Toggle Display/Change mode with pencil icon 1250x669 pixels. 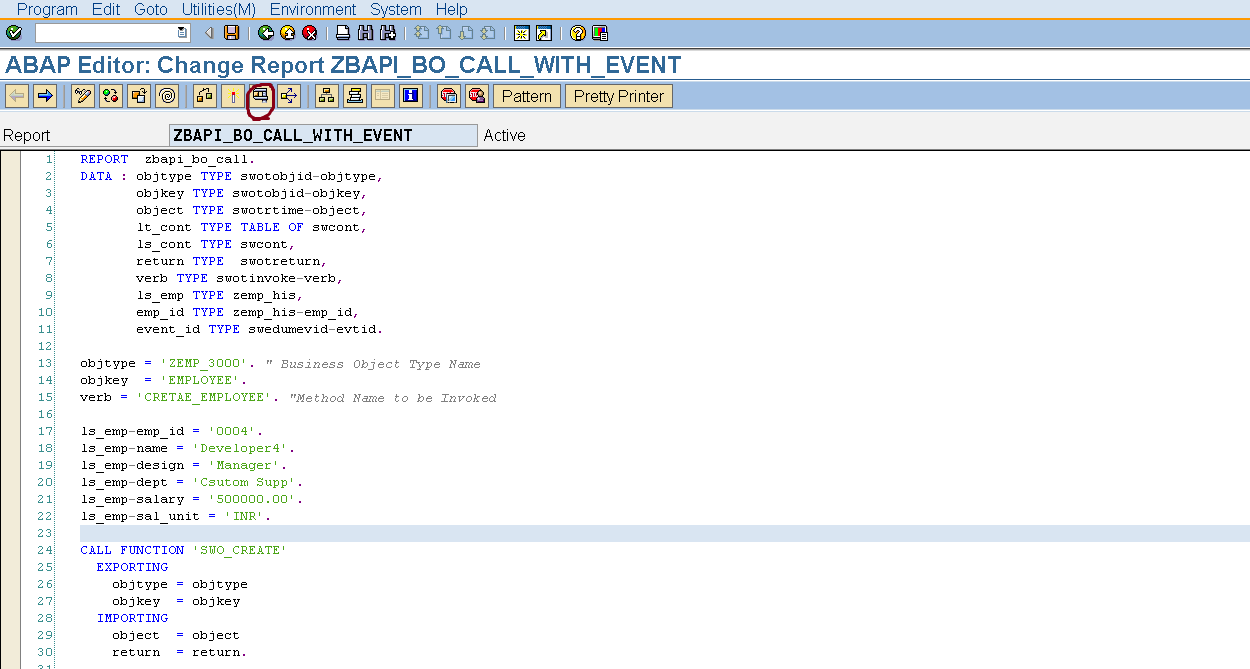pos(83,96)
